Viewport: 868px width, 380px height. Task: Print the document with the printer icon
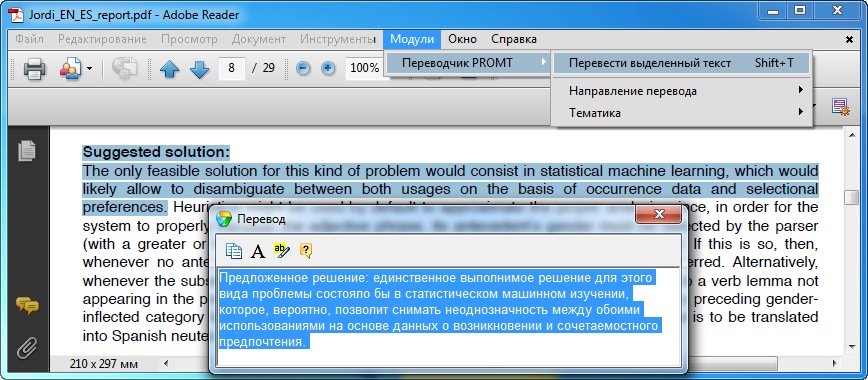click(x=34, y=69)
